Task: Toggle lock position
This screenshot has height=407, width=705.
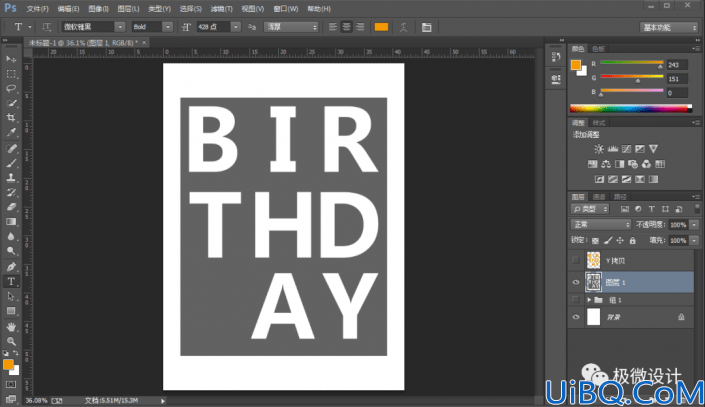Action: pyautogui.click(x=620, y=241)
